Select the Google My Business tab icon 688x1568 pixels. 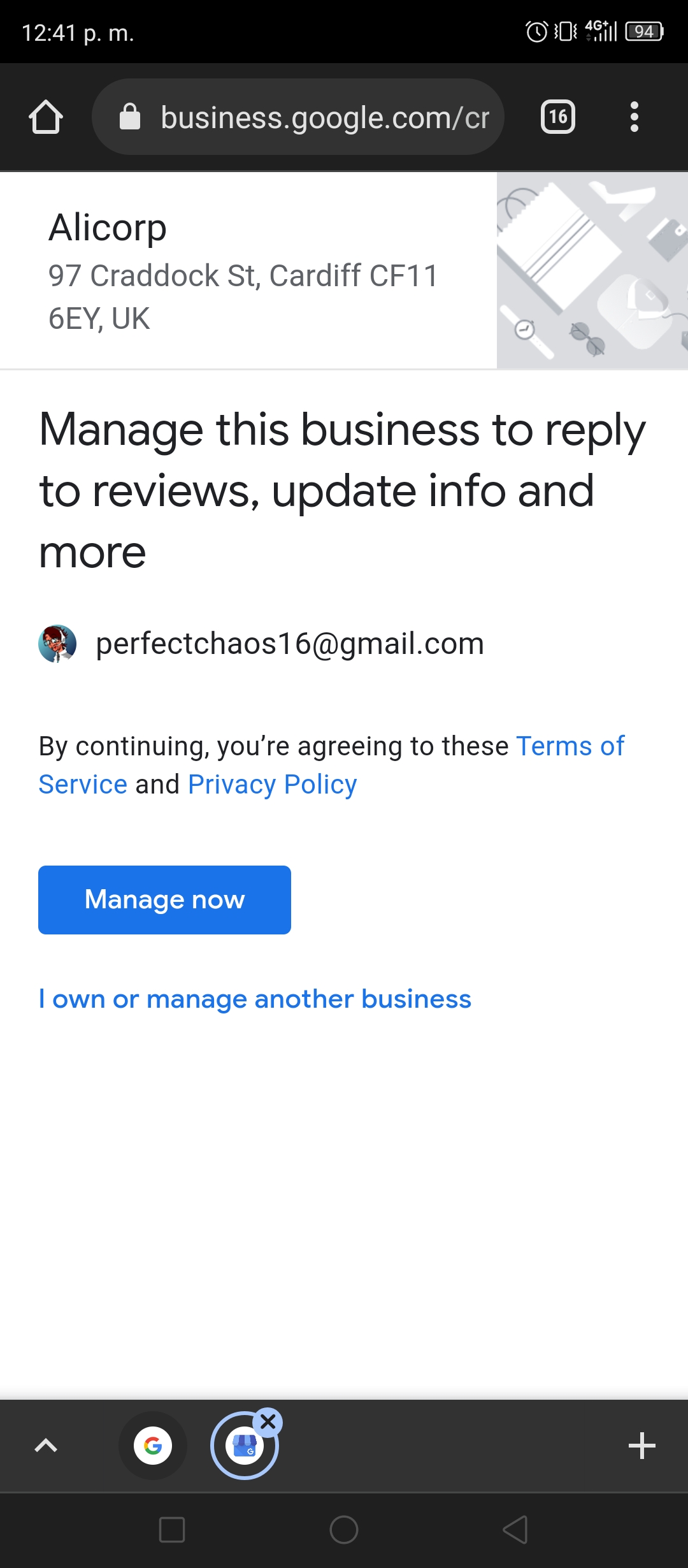point(245,1446)
